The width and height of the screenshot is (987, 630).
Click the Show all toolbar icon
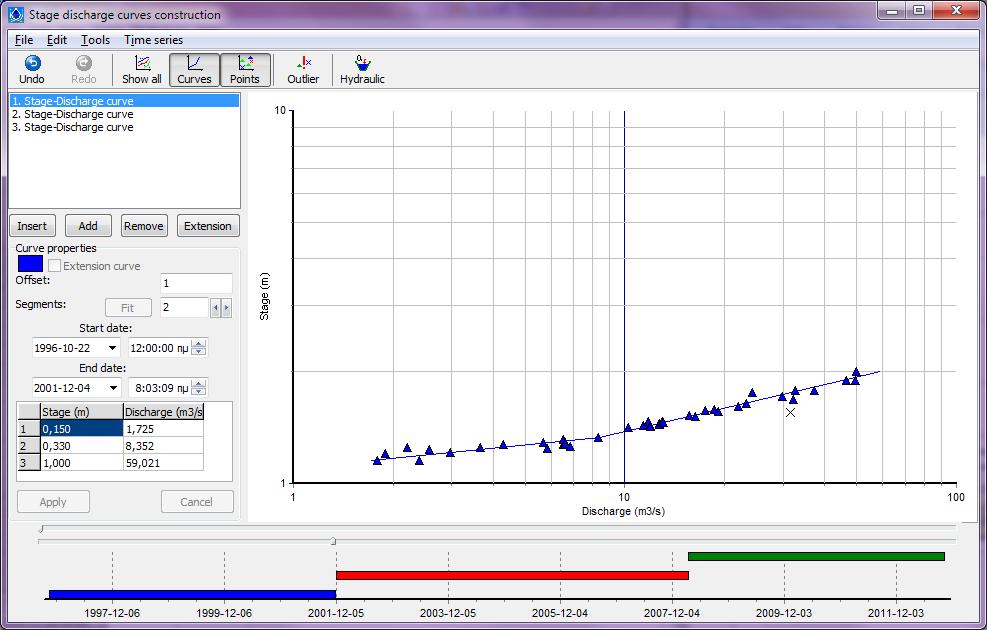pyautogui.click(x=142, y=69)
